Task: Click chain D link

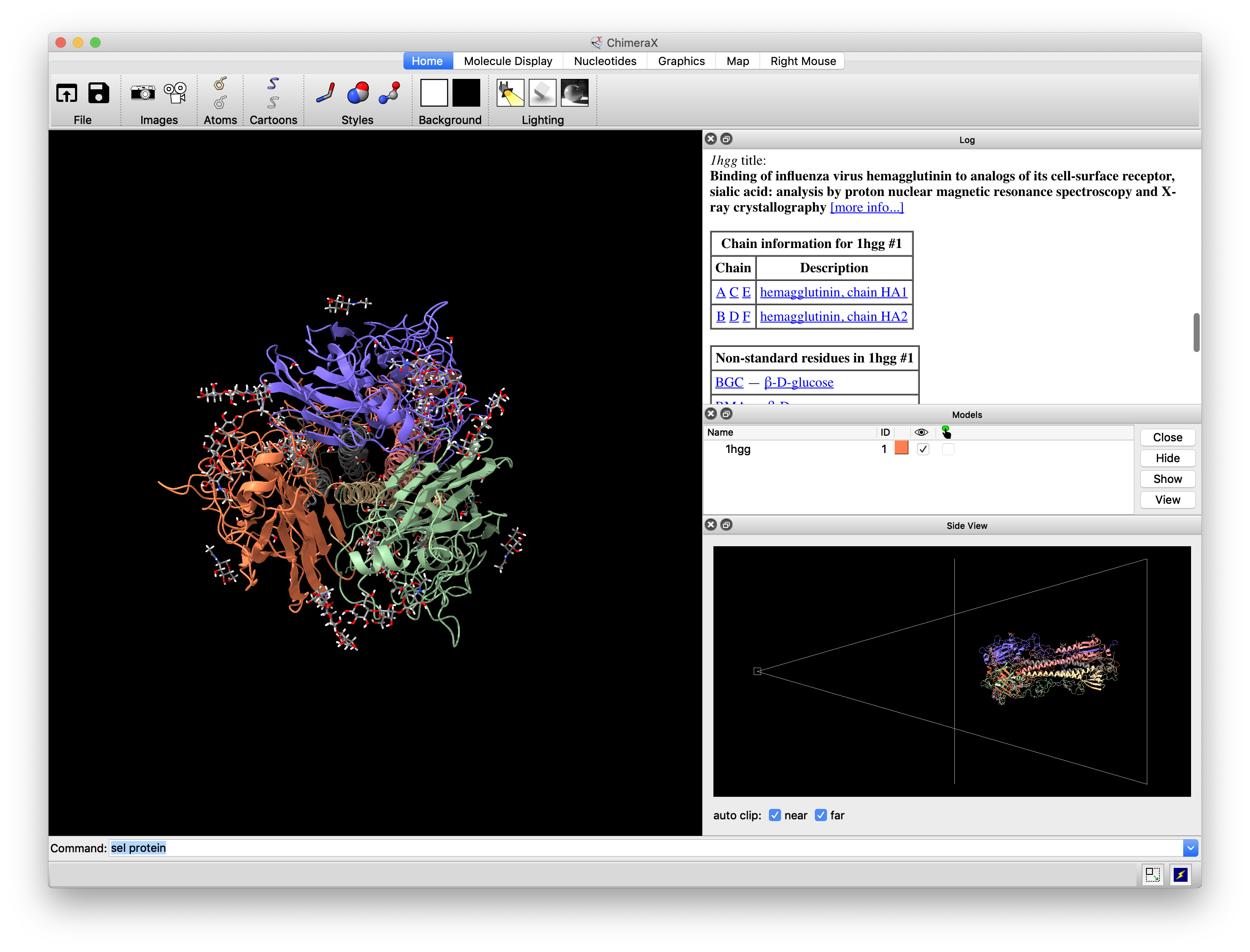Action: coord(734,316)
